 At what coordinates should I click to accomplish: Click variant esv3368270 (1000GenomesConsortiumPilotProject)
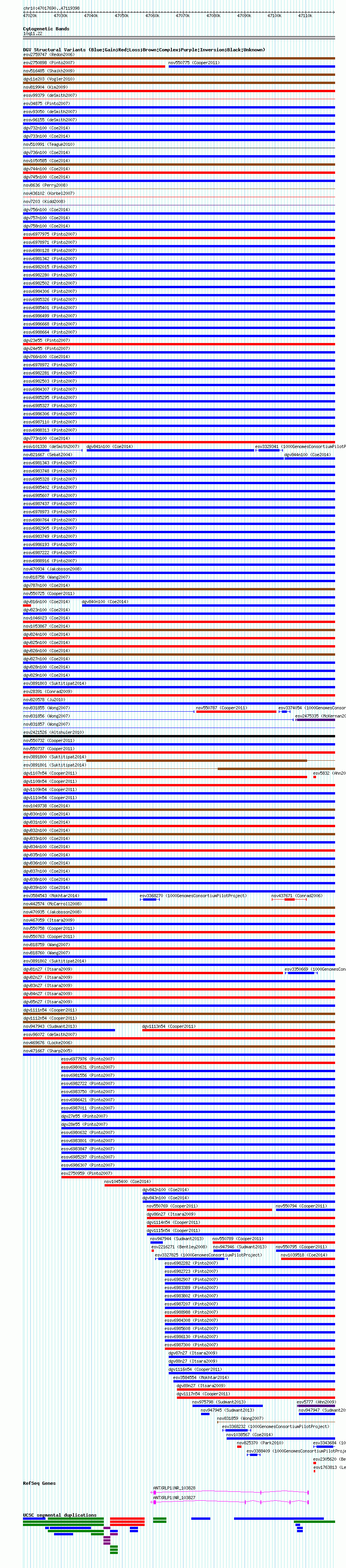pos(193,896)
